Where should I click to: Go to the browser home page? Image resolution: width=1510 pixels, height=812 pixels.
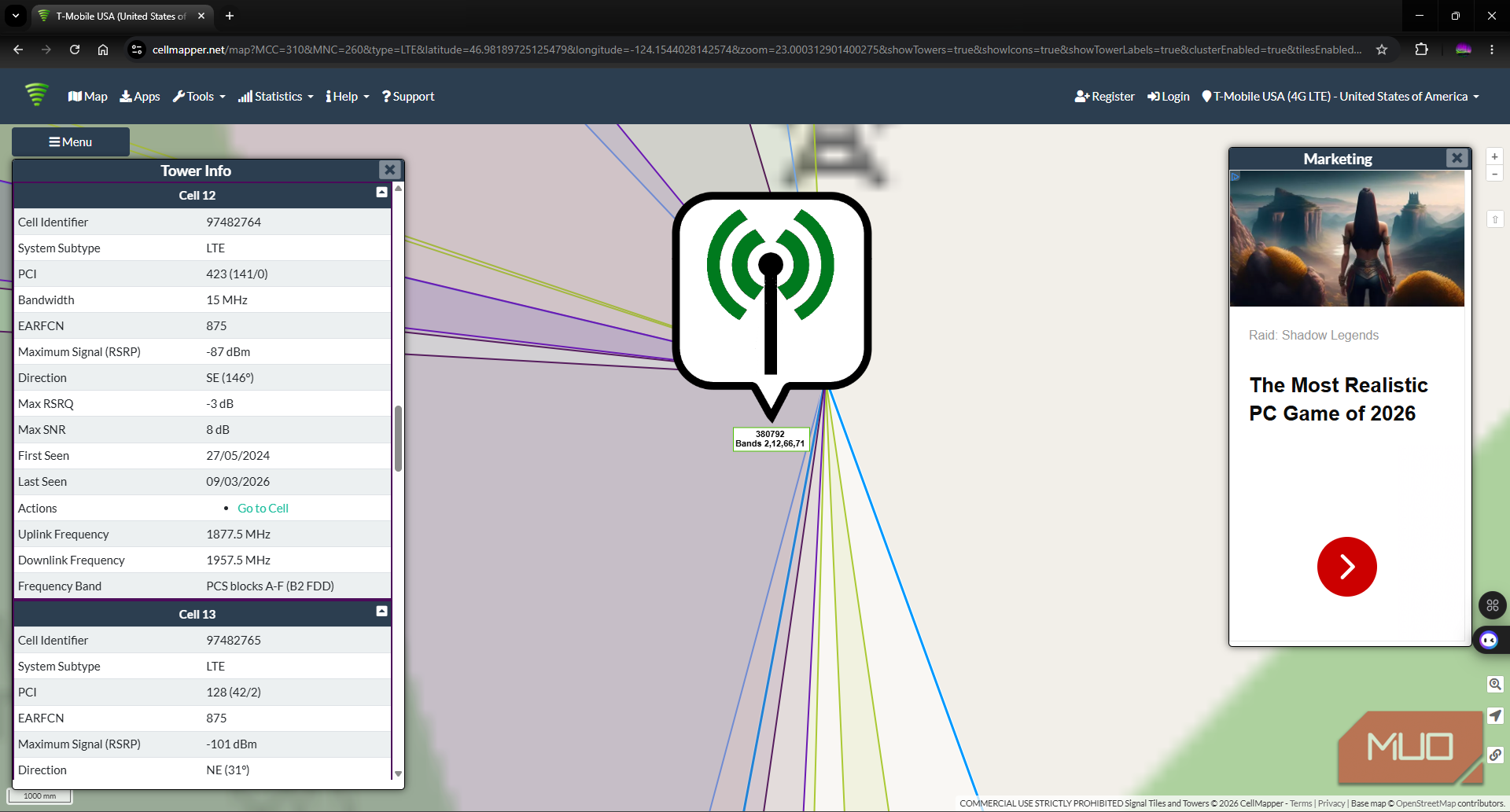[x=103, y=50]
